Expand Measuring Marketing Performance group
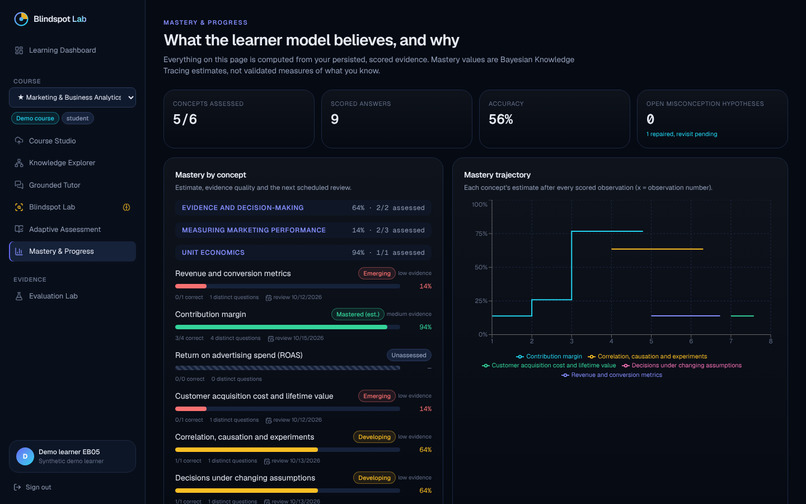Image resolution: width=806 pixels, height=504 pixels. pos(303,230)
